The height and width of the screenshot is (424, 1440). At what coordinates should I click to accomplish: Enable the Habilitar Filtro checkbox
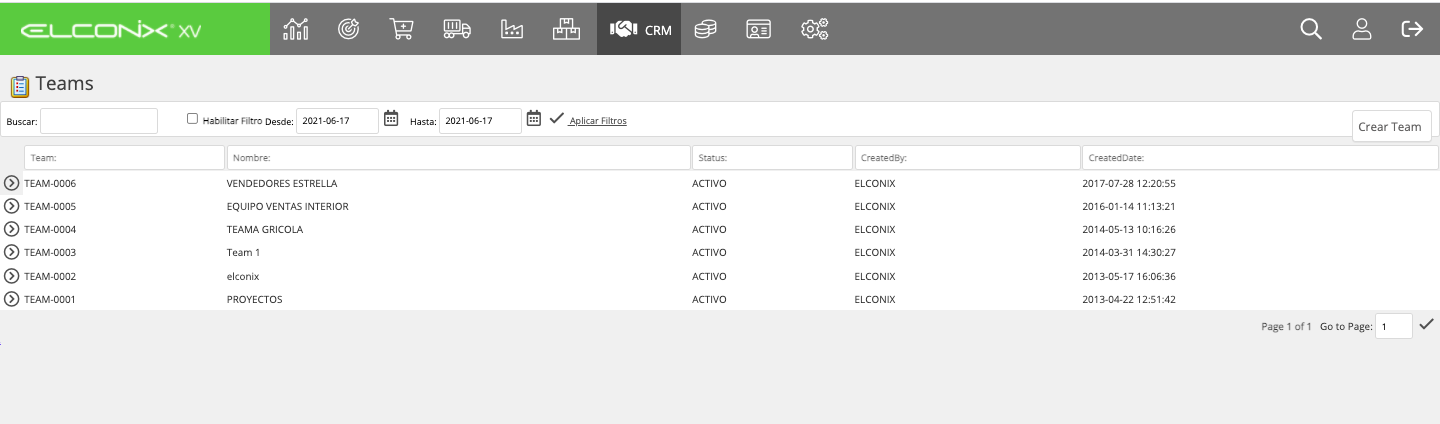[193, 118]
